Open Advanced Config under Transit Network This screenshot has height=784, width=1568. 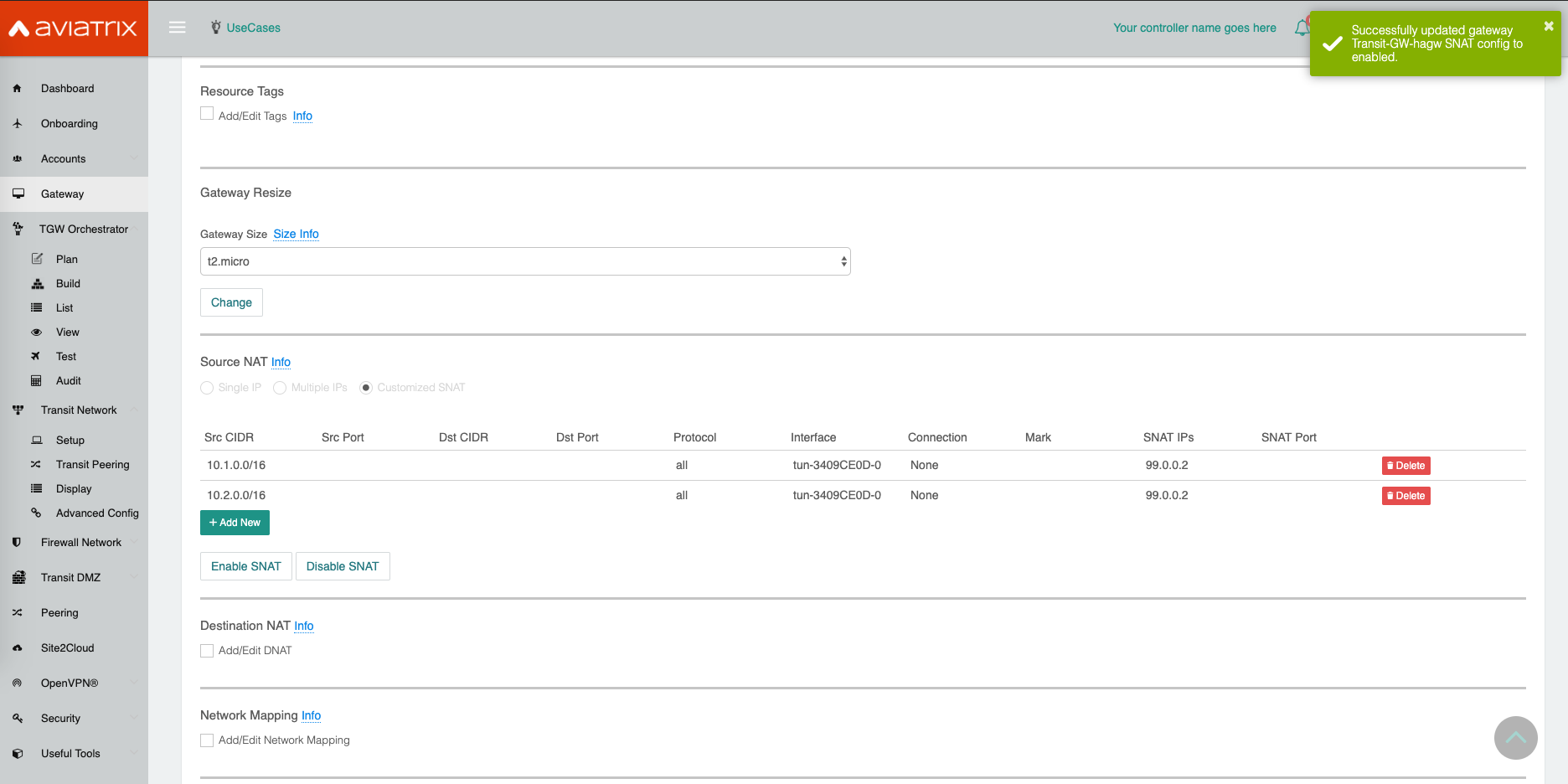(97, 513)
